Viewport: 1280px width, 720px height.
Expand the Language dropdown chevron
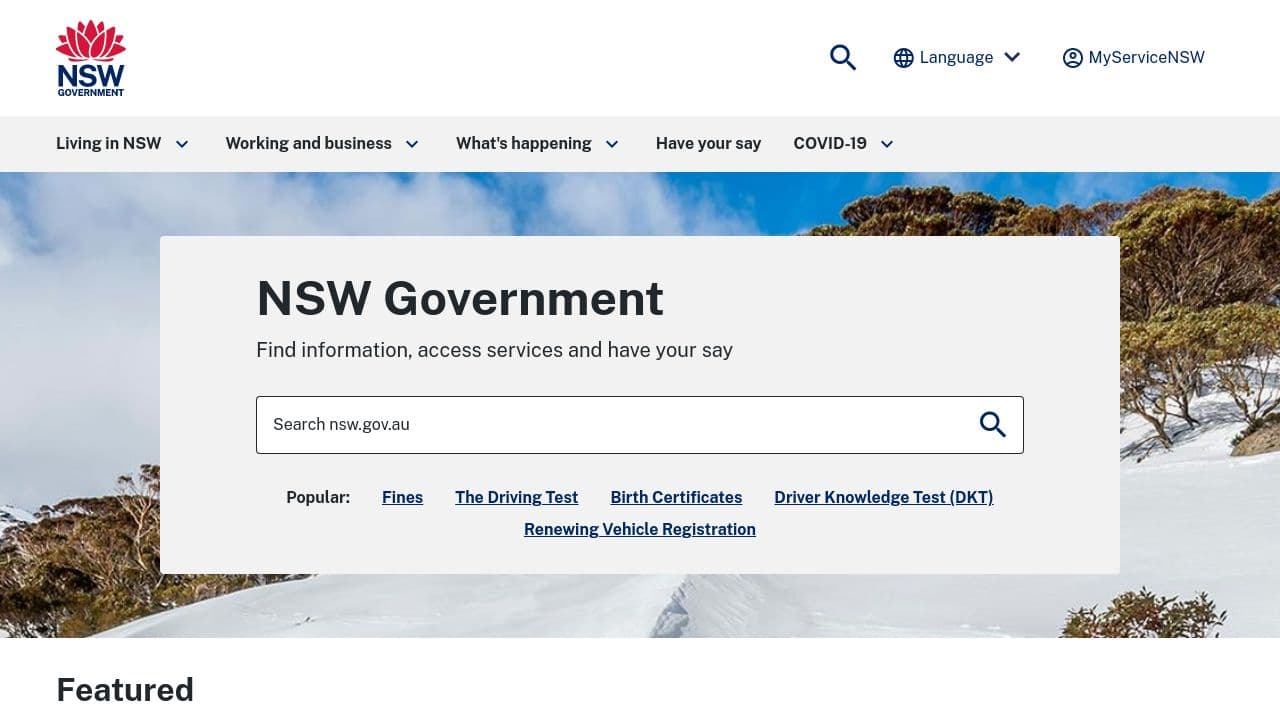click(1011, 57)
